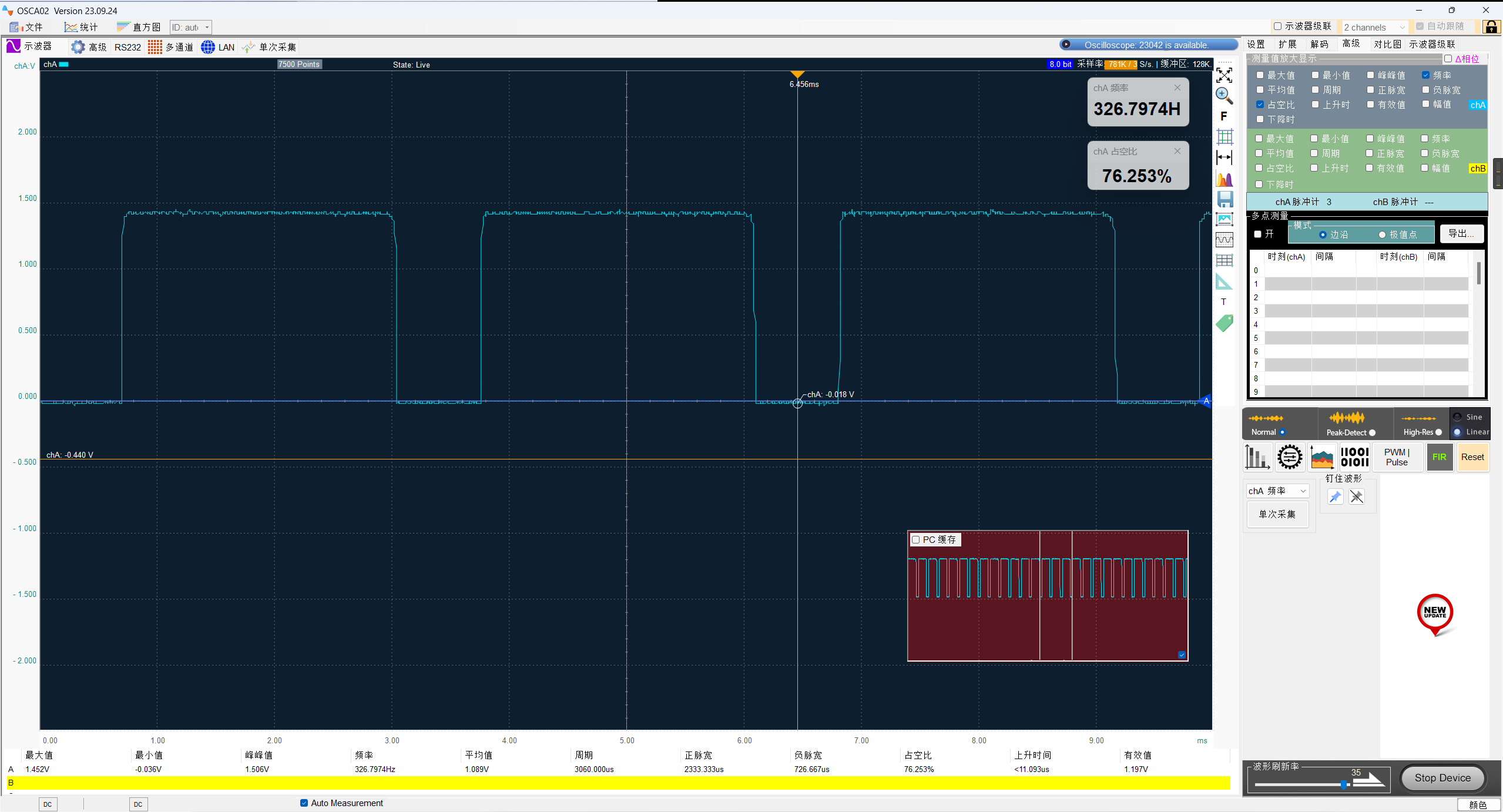Click the Reset button
Image resolution: width=1503 pixels, height=812 pixels.
pos(1472,457)
